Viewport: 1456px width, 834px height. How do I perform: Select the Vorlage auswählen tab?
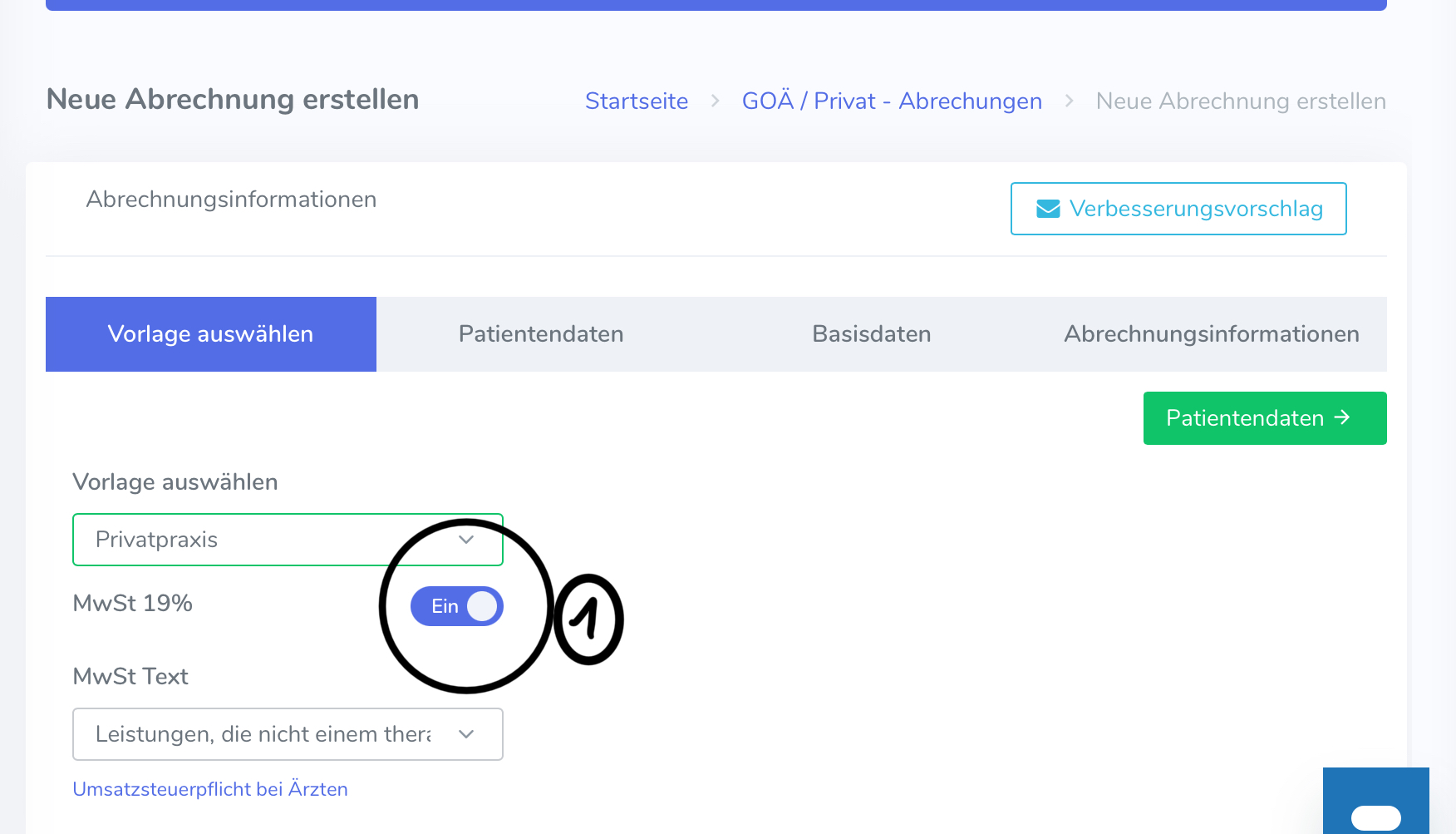[x=211, y=334]
